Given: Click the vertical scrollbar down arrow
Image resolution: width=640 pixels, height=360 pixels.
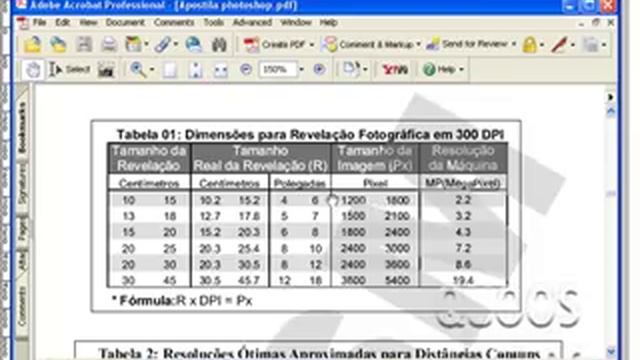Looking at the screenshot, I should tap(611, 351).
